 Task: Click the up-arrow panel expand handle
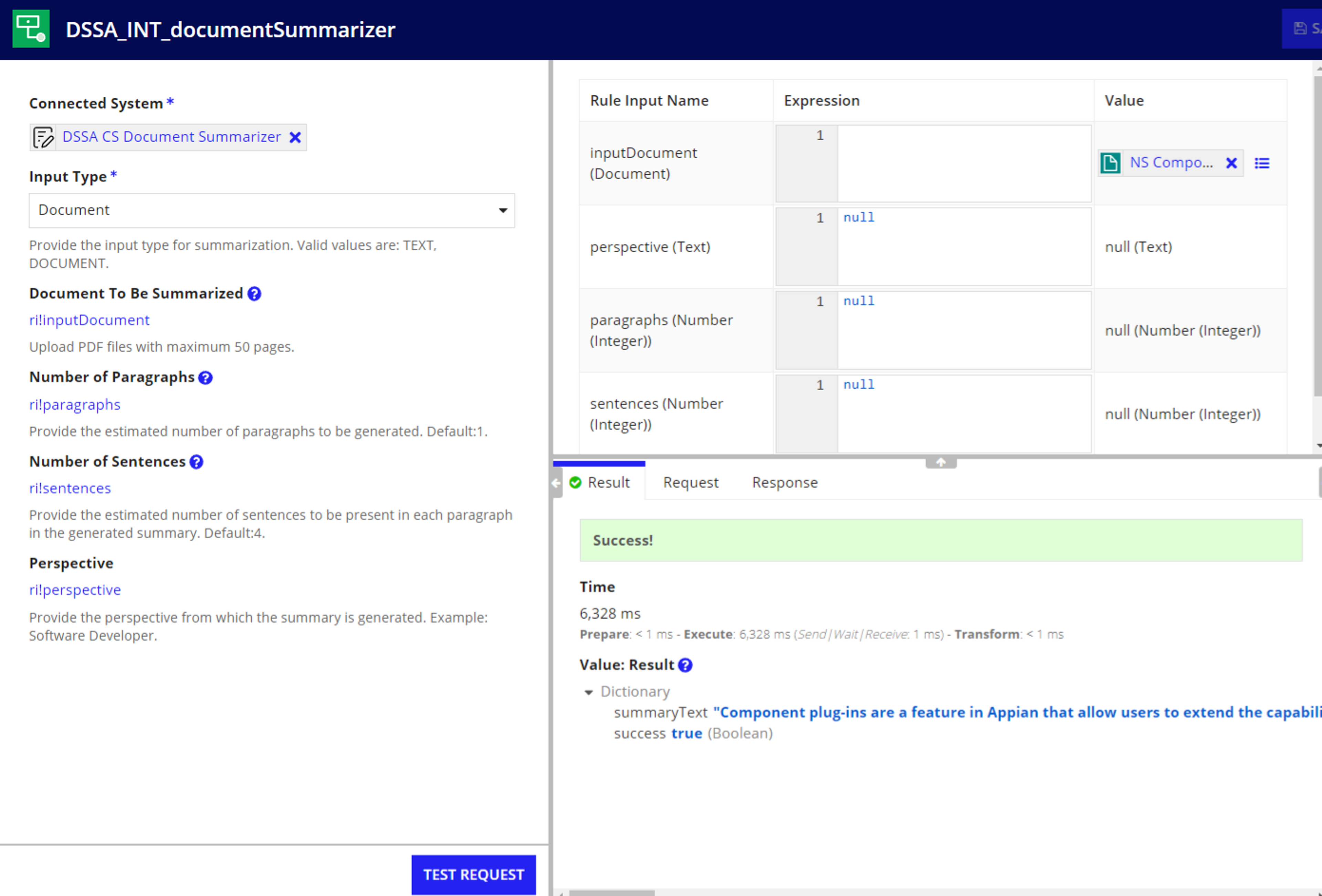tap(941, 463)
